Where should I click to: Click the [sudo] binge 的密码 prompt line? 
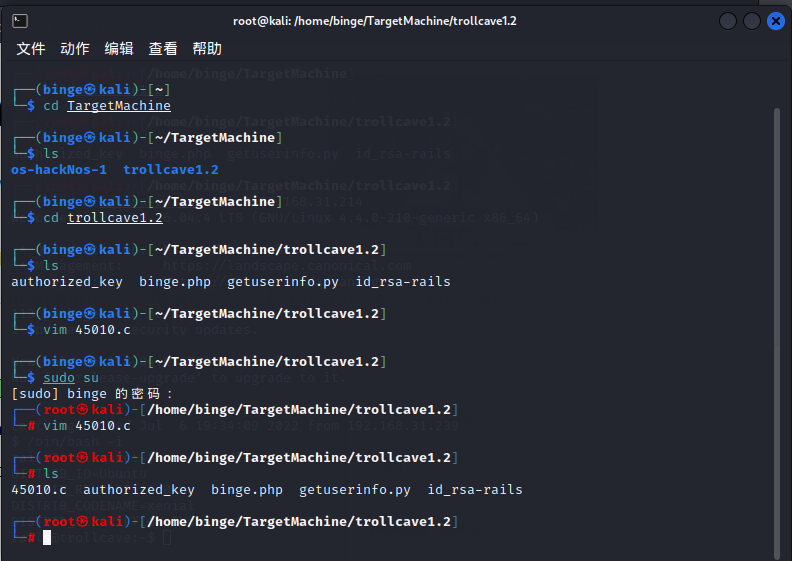[92, 394]
